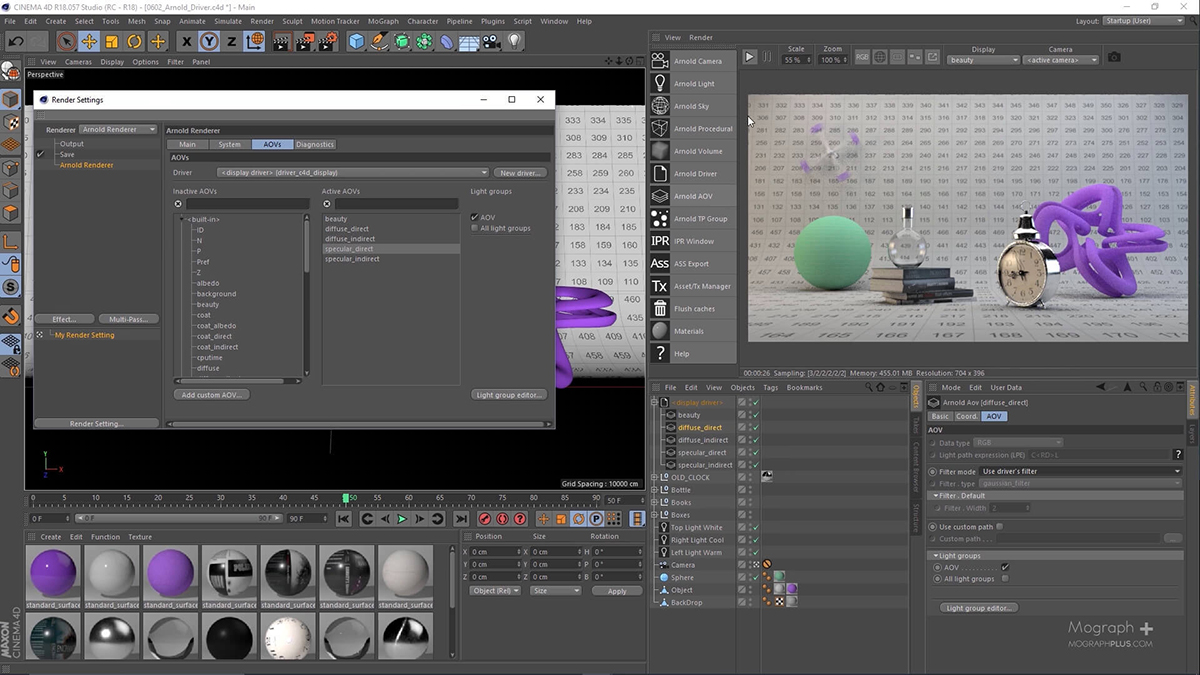
Task: Click Arnold Driver page icon
Action: point(660,173)
